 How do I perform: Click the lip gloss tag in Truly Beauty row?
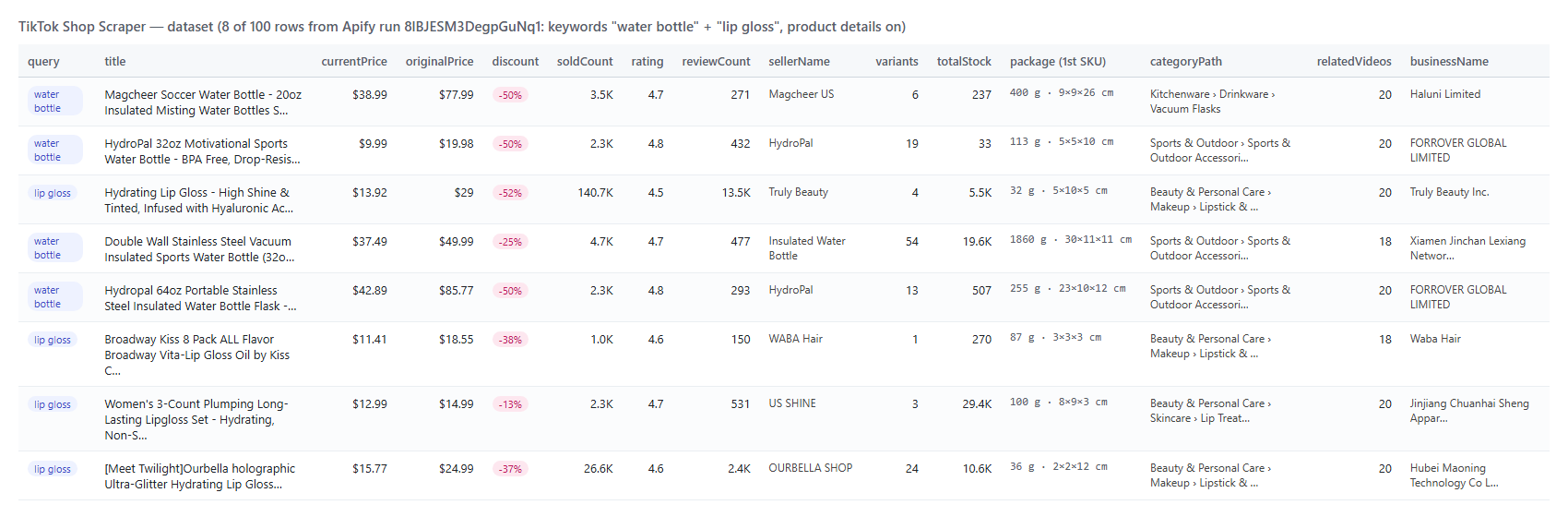(x=53, y=193)
